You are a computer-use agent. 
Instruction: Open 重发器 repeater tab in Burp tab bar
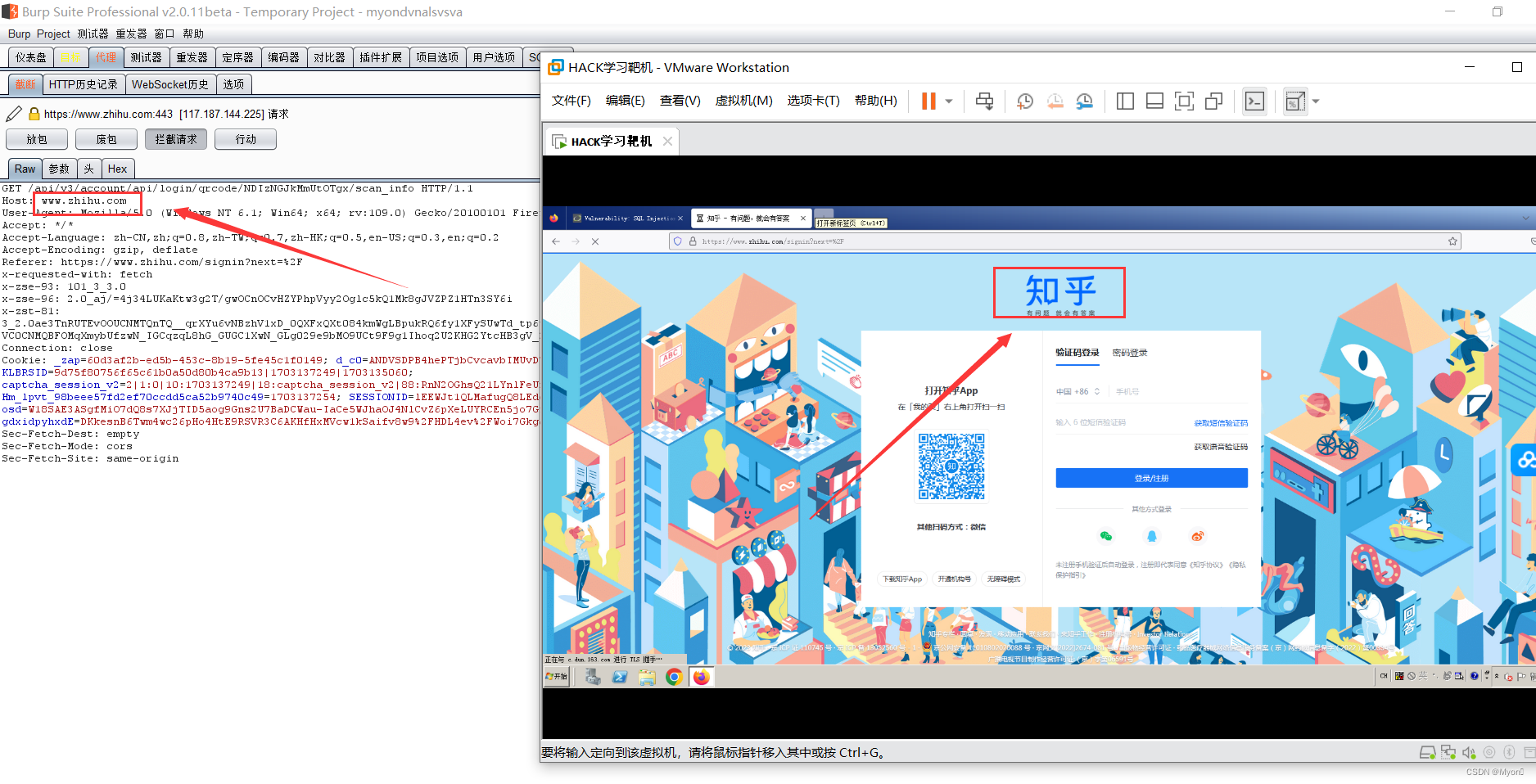coord(192,57)
